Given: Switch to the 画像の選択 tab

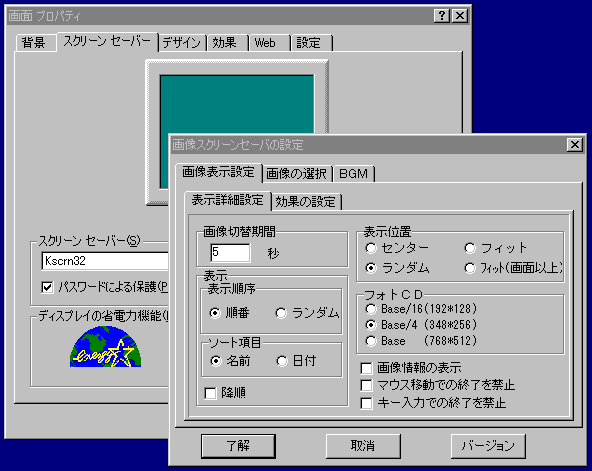Looking at the screenshot, I should (x=296, y=173).
